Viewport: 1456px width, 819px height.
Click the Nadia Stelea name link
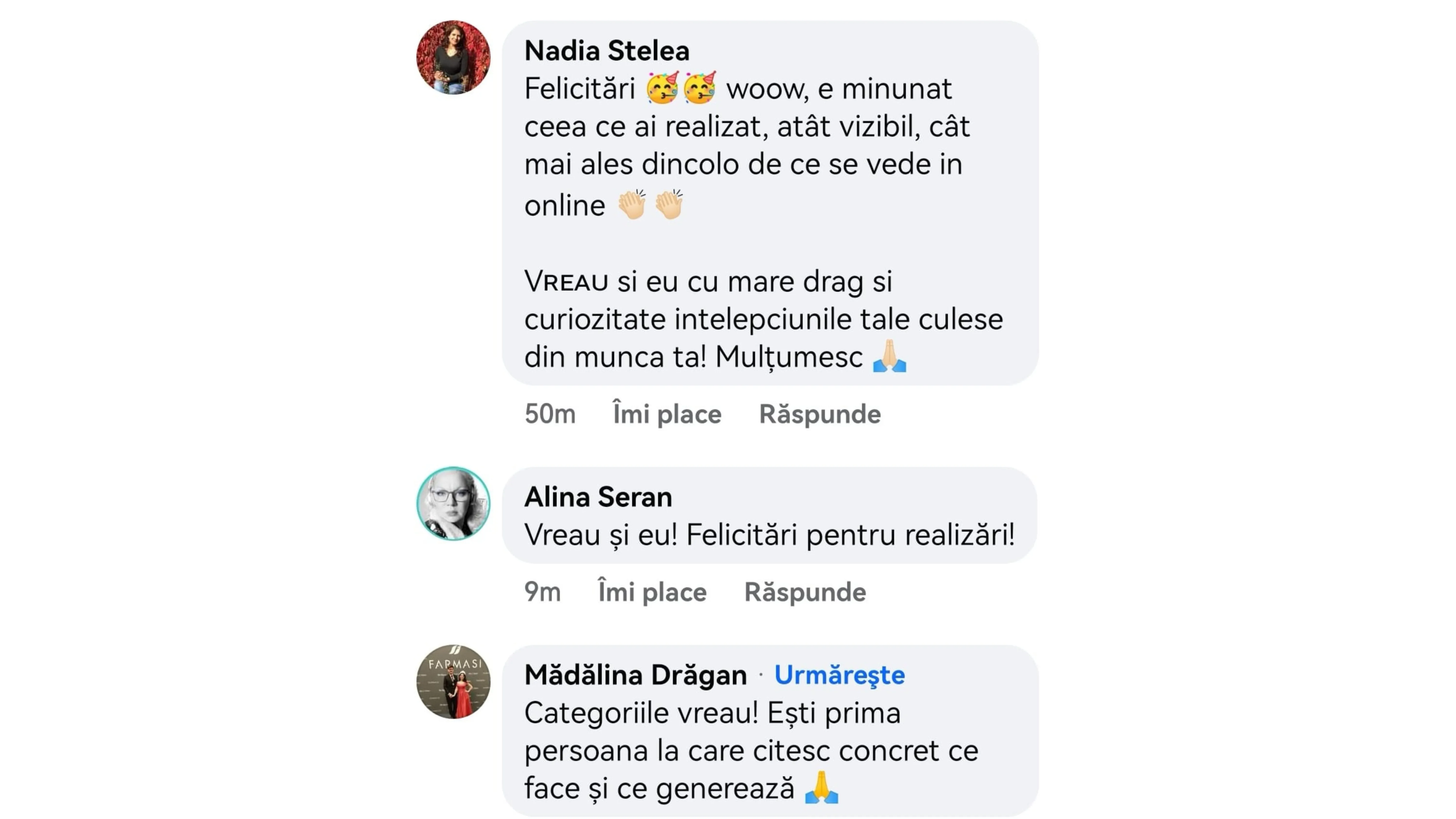pyautogui.click(x=606, y=51)
